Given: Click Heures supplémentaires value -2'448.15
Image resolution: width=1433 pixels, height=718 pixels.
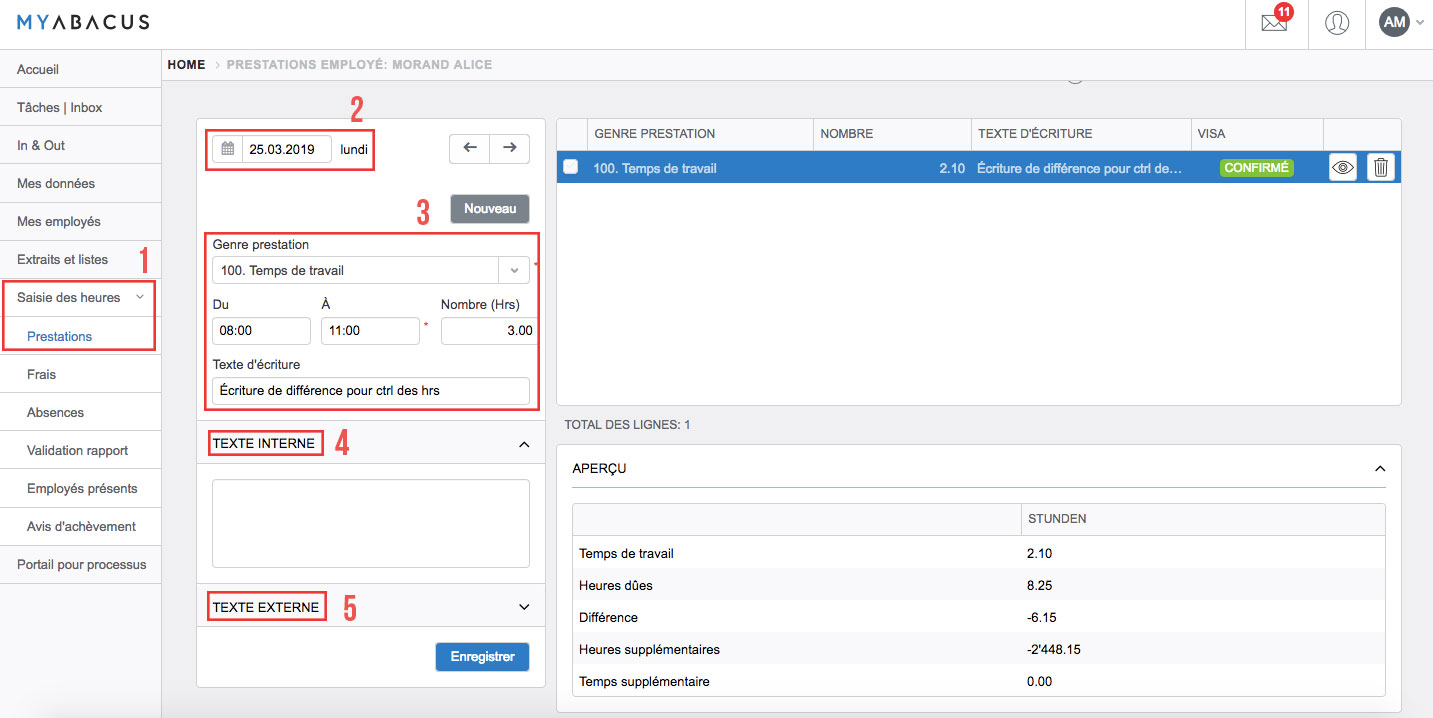Looking at the screenshot, I should 1054,649.
